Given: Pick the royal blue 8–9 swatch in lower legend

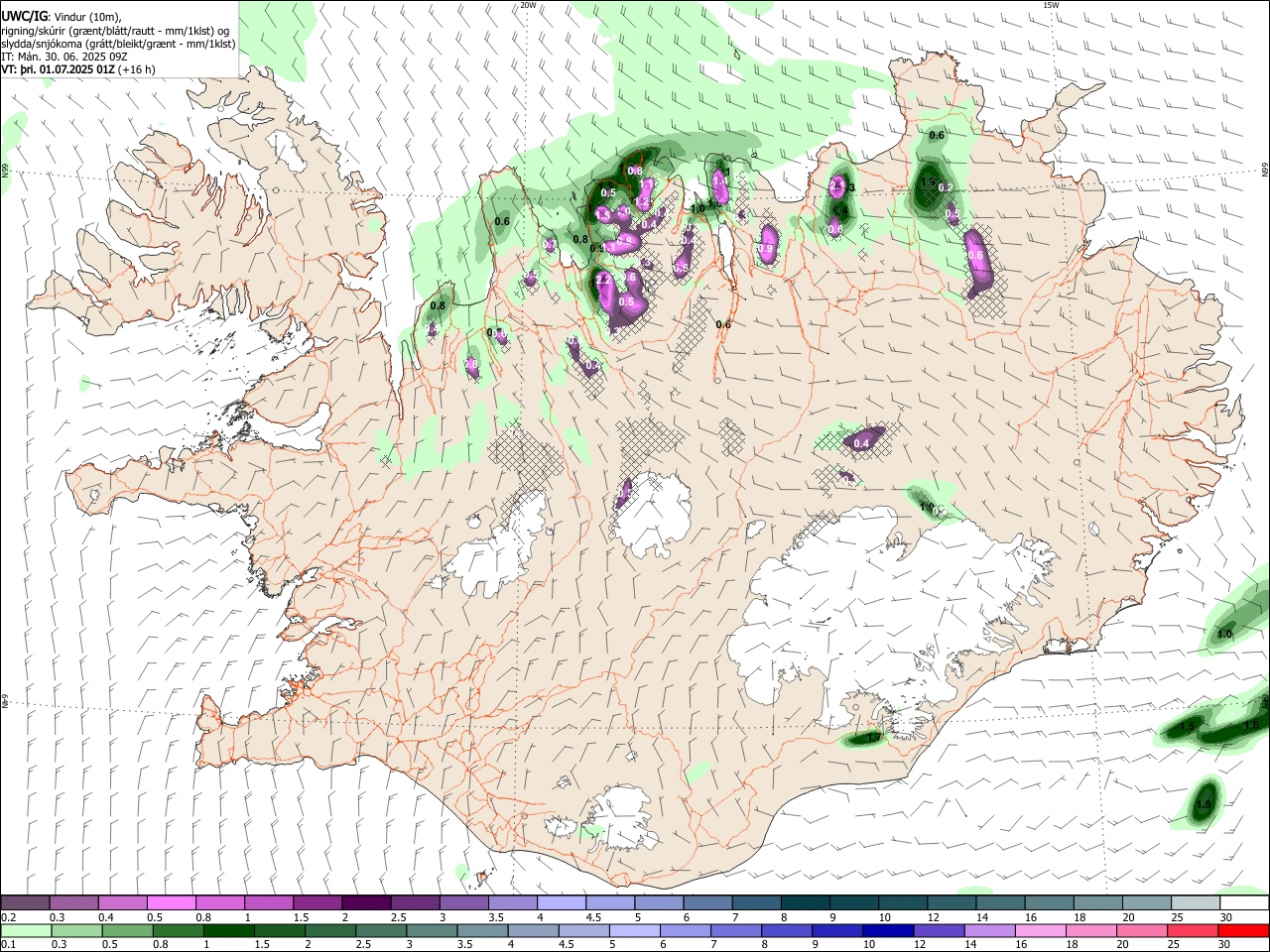Looking at the screenshot, I should point(788,930).
